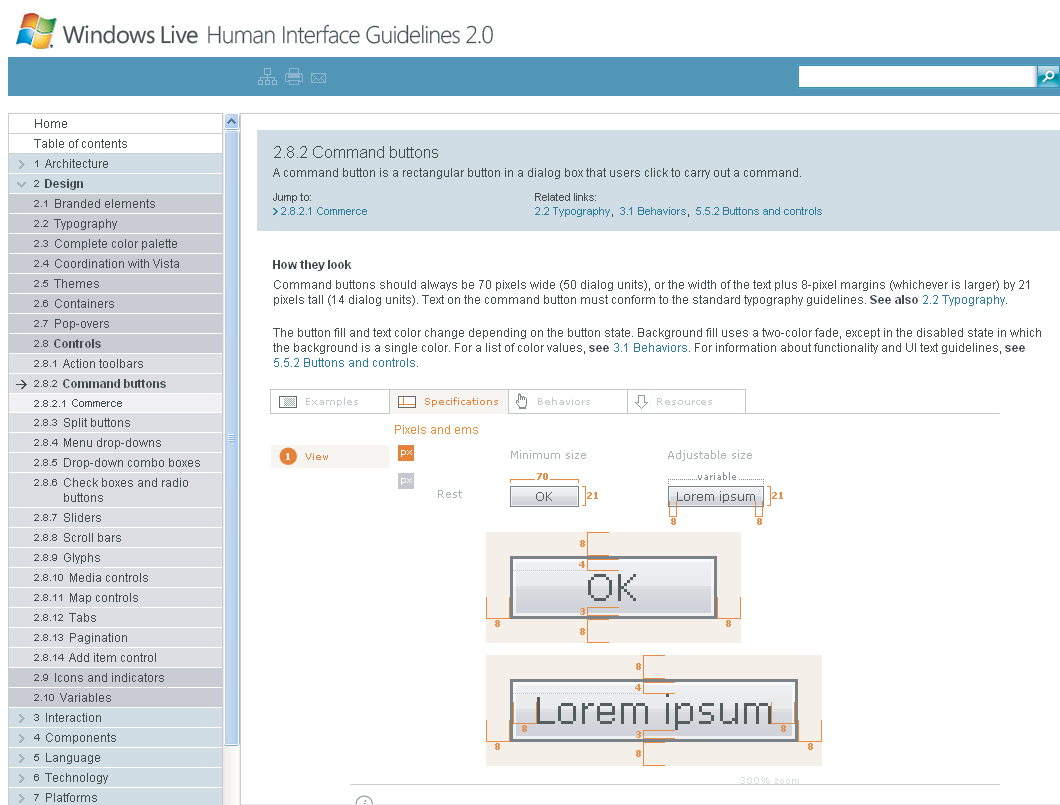Open 2.5 Themes
Screen dimensions: 1060x805
click(116, 284)
